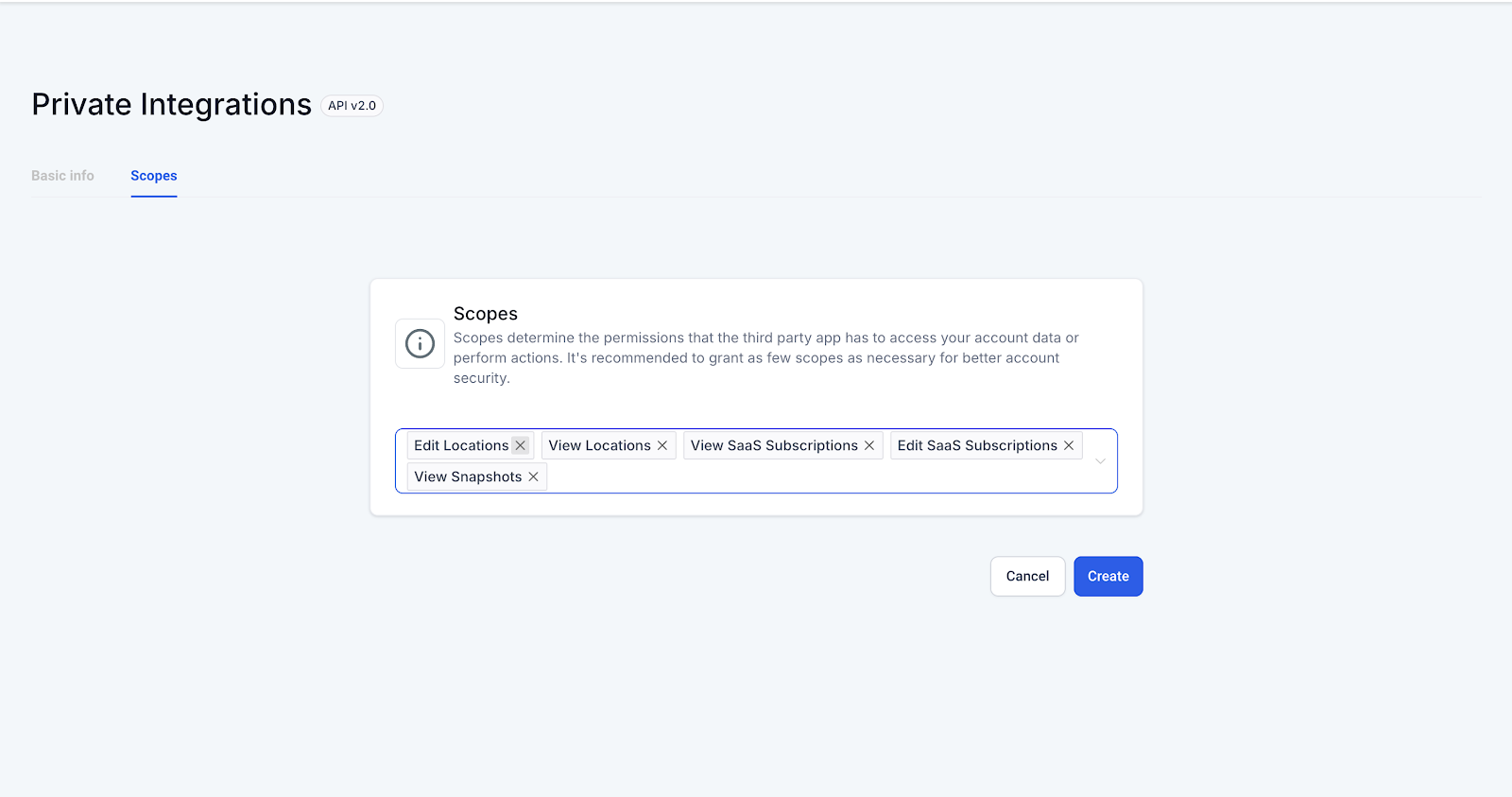Screen dimensions: 1512x797
Task: Click the Create button
Action: tap(1108, 576)
